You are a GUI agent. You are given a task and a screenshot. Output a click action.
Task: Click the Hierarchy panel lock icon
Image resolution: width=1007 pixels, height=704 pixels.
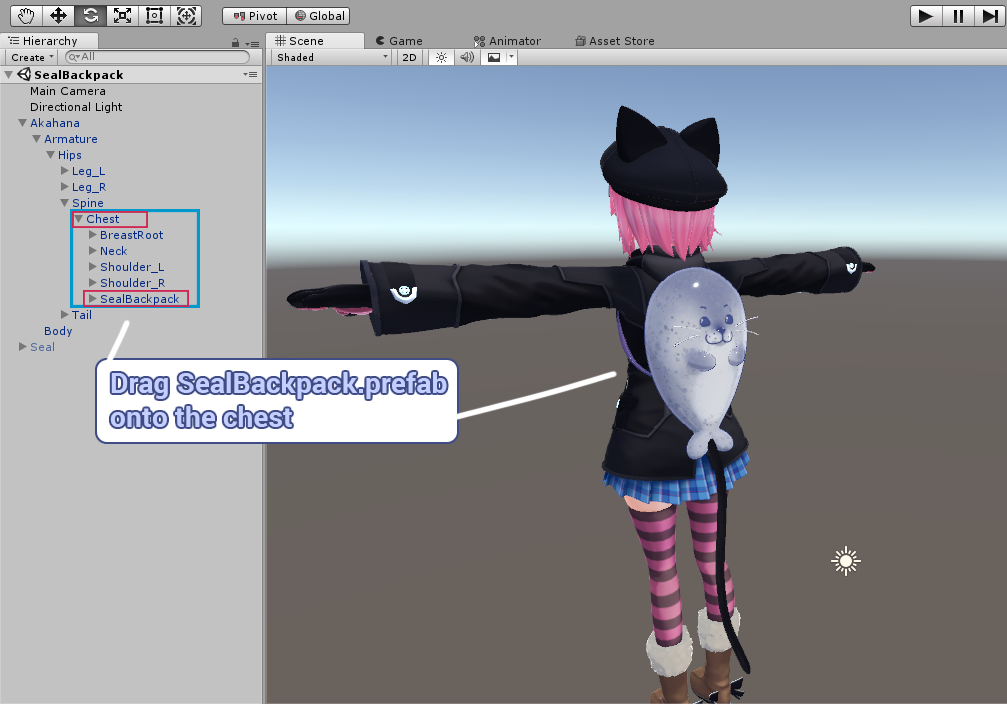(x=235, y=43)
